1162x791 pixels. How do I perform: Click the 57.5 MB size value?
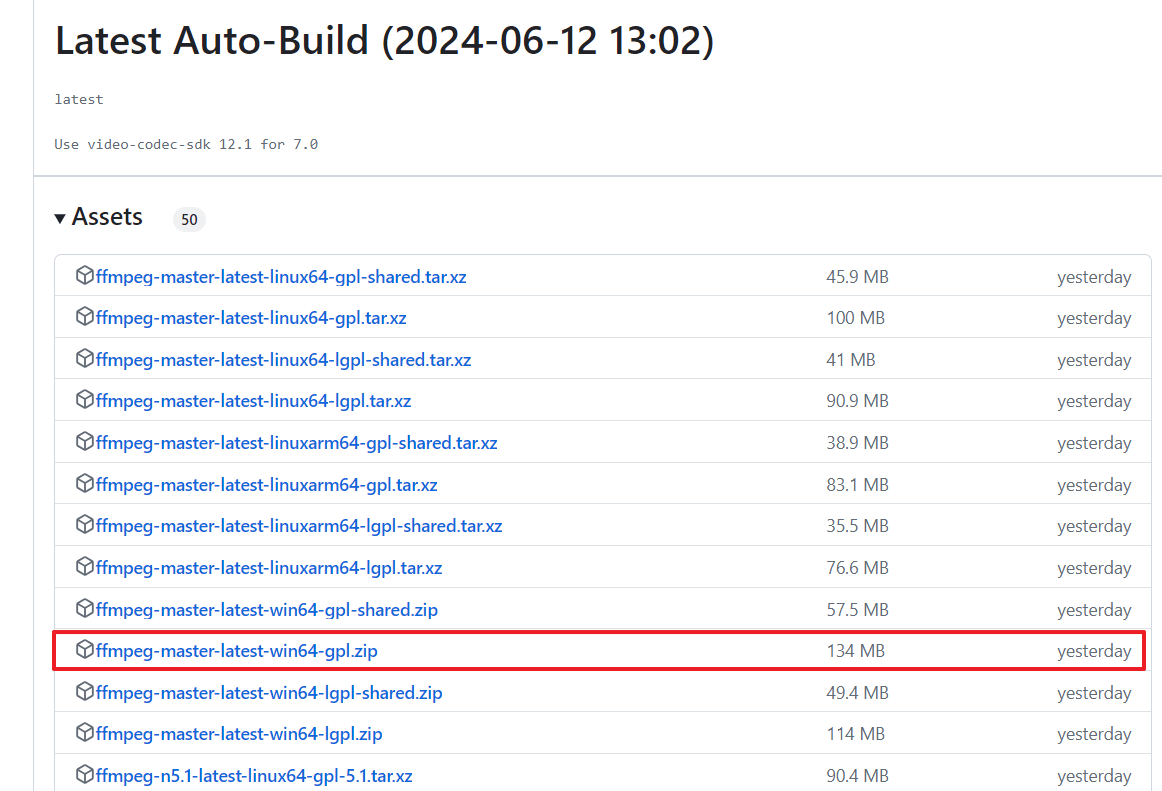point(857,609)
